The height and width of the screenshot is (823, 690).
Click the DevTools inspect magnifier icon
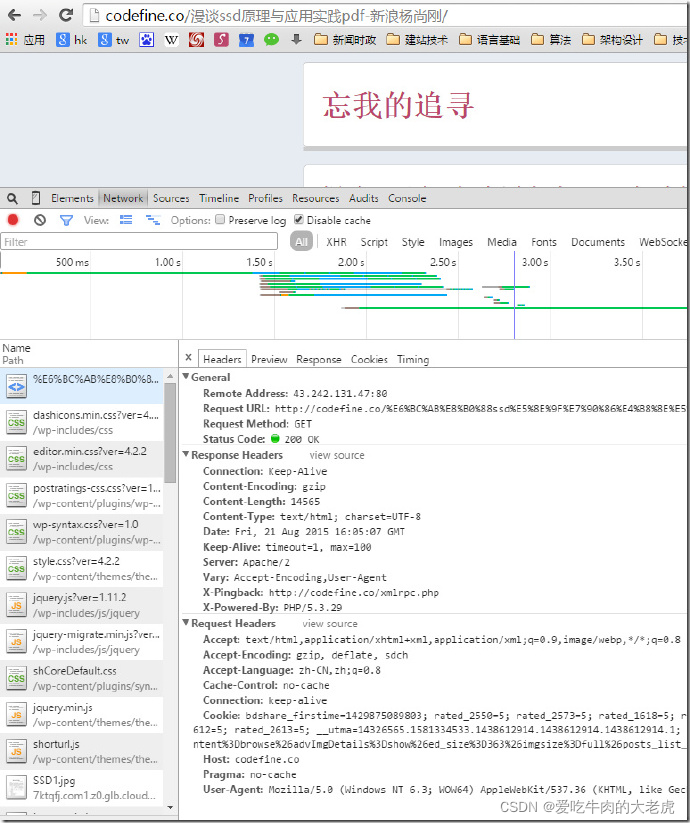[x=12, y=198]
